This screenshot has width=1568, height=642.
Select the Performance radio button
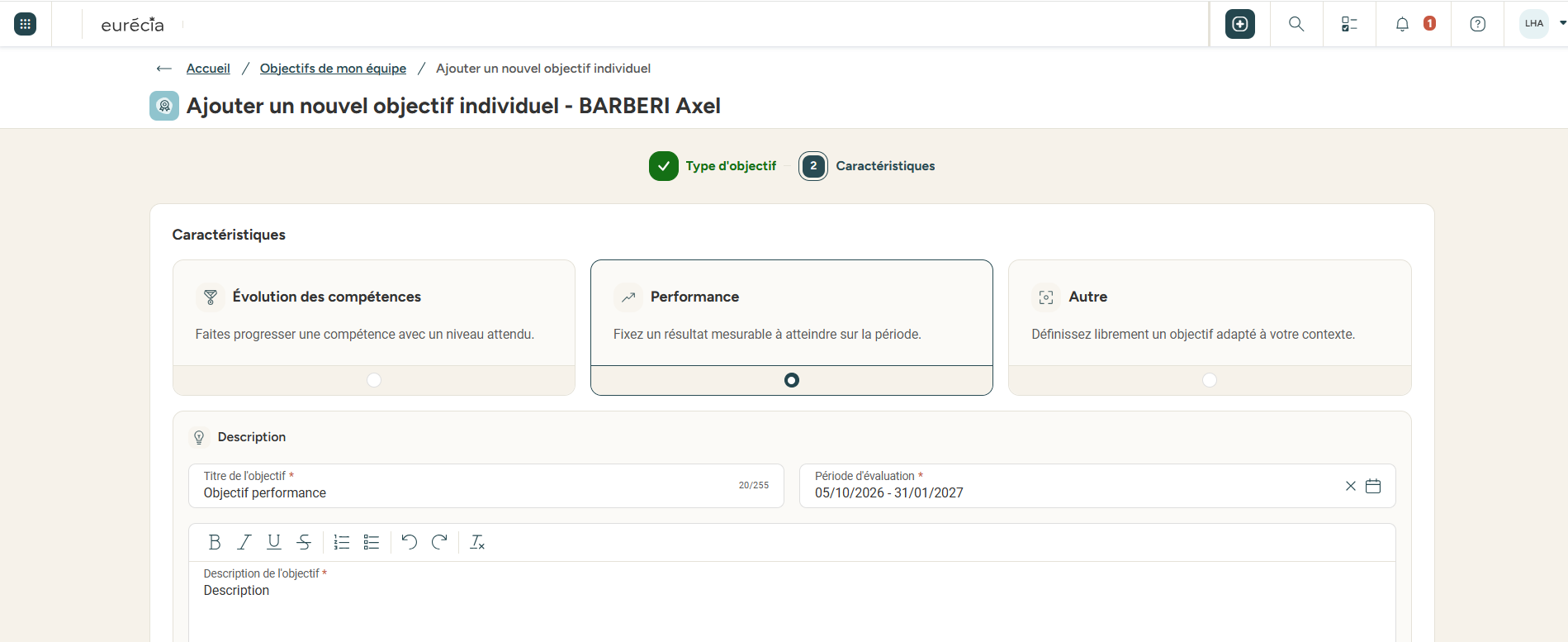(x=792, y=380)
